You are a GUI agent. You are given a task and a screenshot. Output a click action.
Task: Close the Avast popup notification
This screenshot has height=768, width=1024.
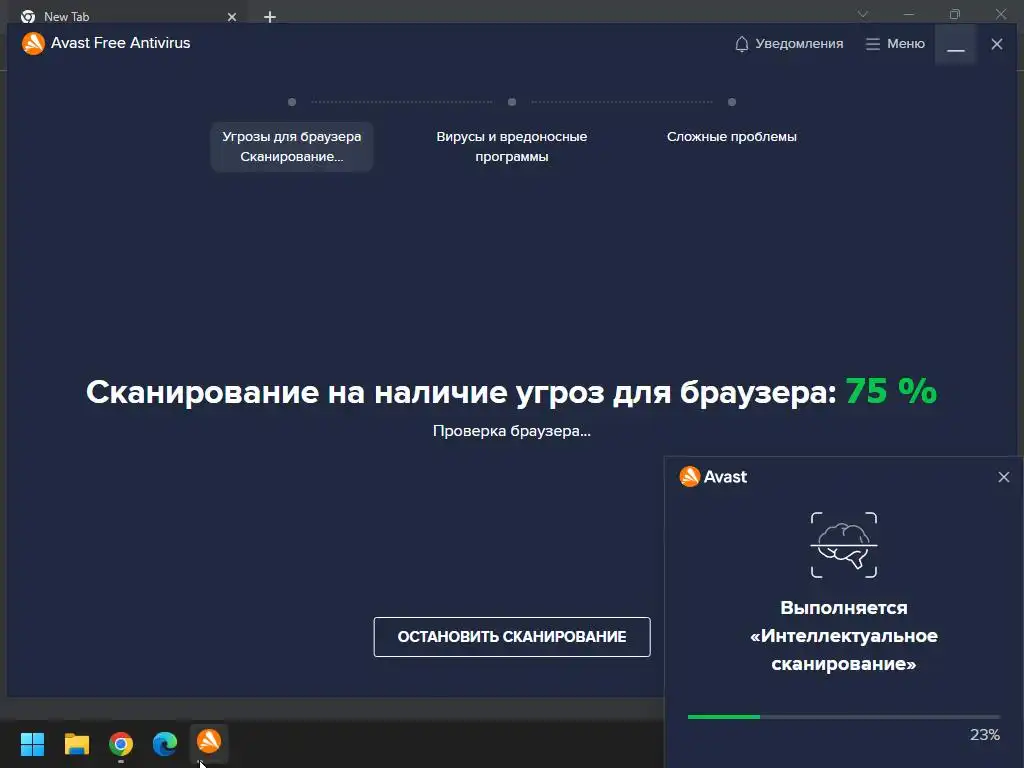click(1004, 477)
